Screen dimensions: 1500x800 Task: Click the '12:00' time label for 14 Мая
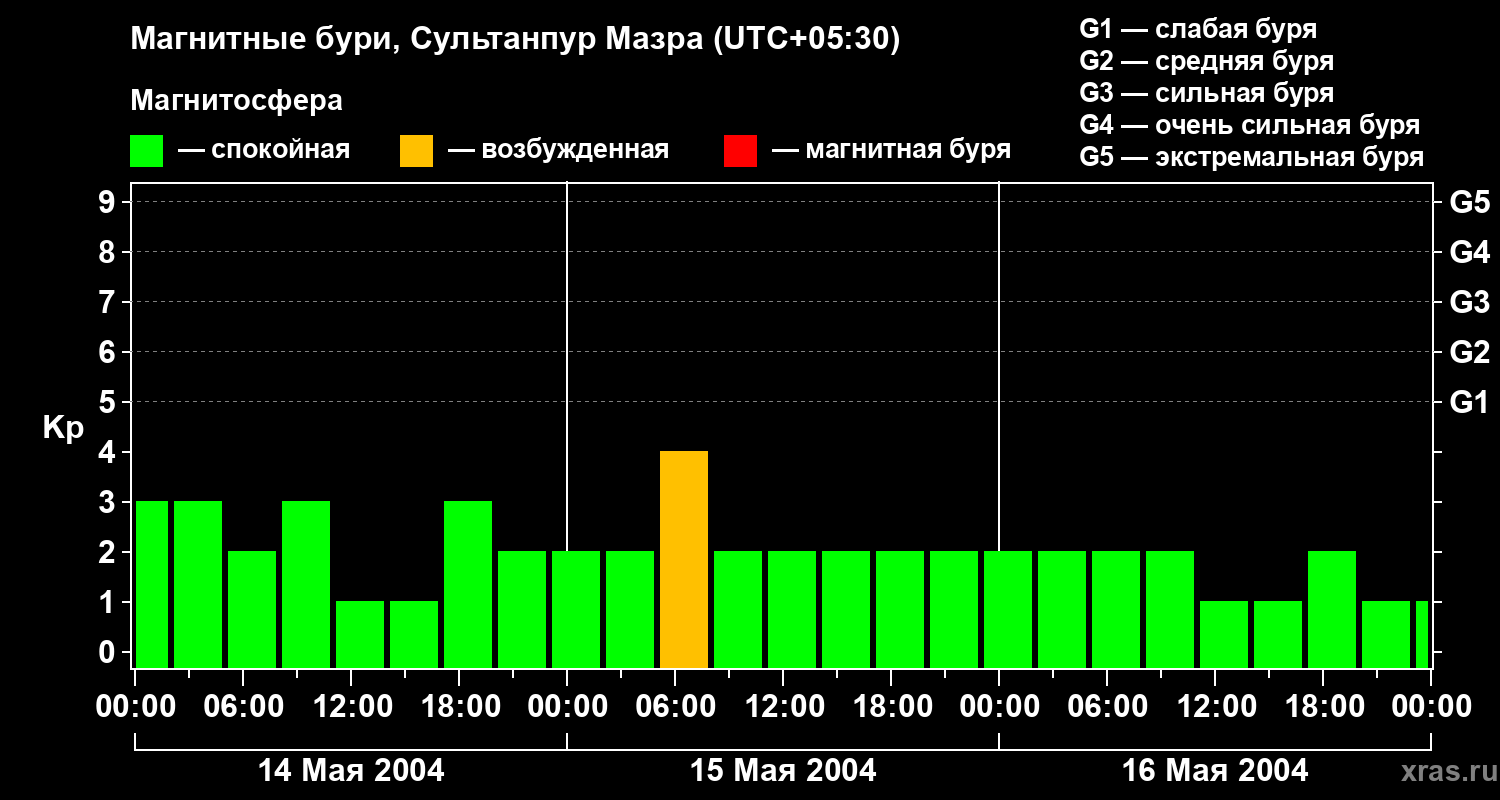(x=352, y=706)
